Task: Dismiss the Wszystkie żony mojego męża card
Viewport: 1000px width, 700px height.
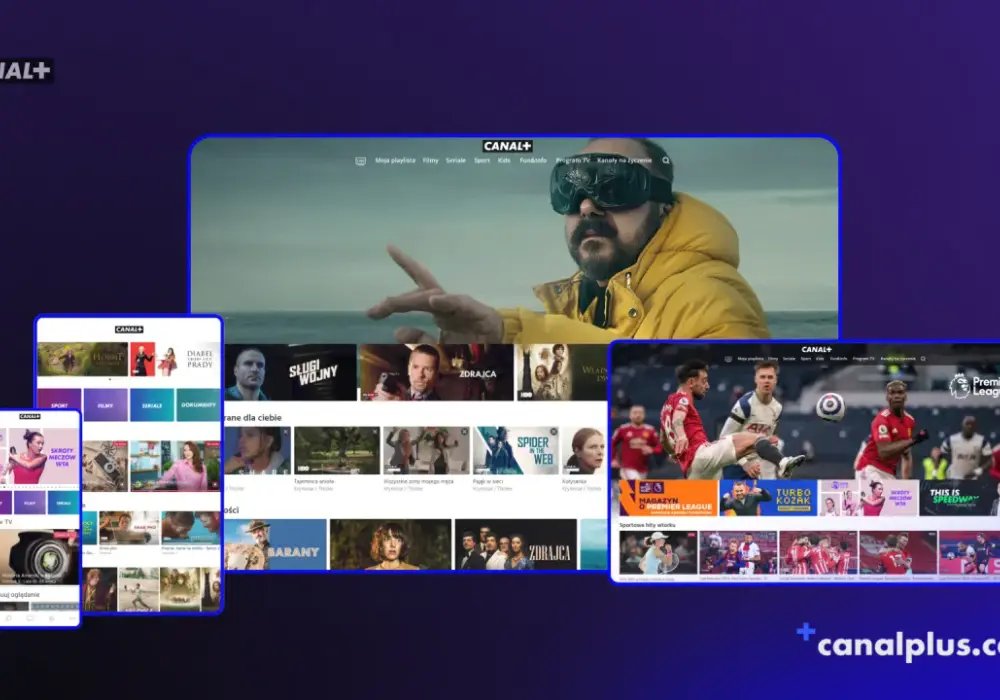Action: (x=464, y=432)
